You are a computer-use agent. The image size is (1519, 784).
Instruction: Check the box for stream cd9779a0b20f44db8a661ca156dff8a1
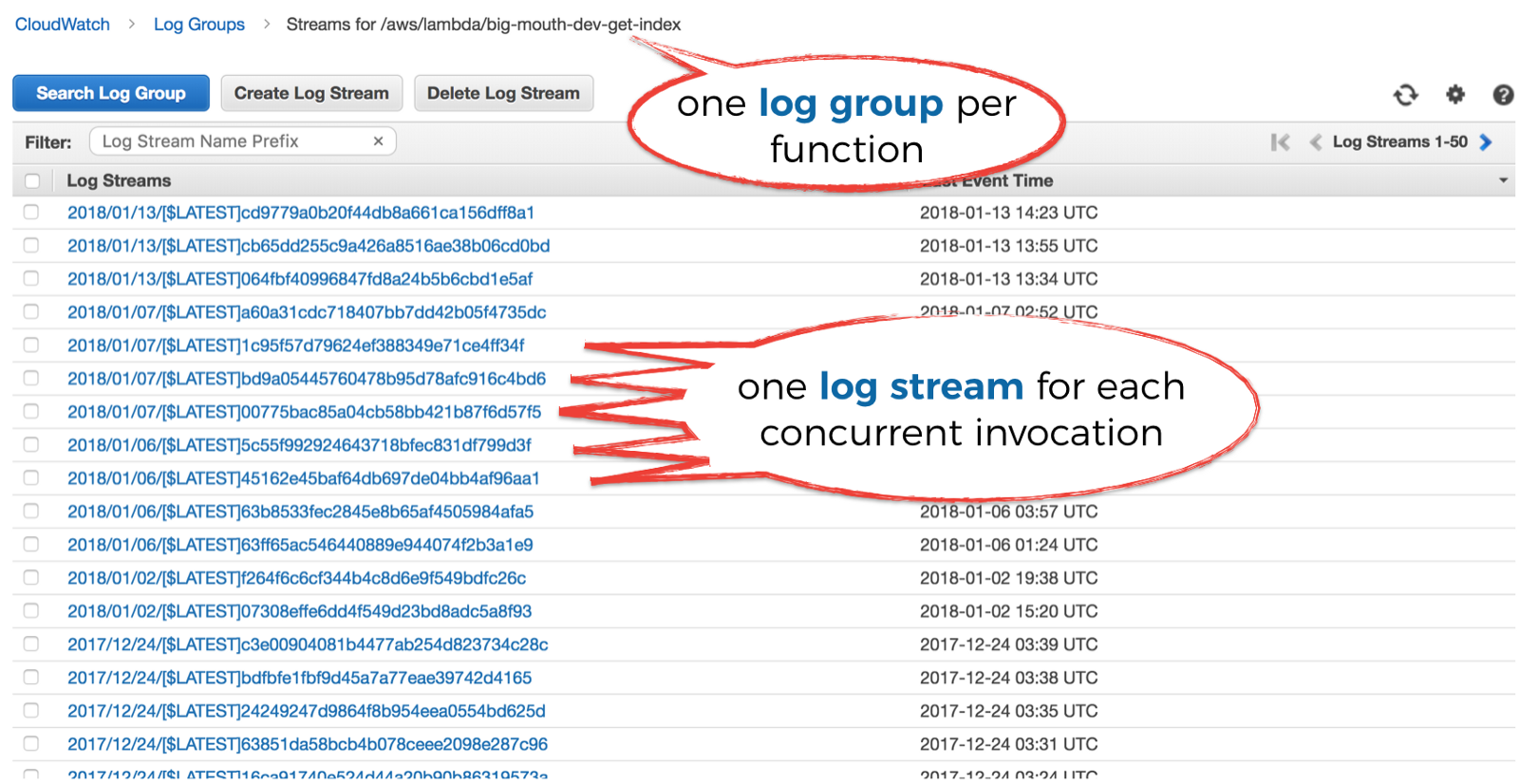tap(31, 213)
